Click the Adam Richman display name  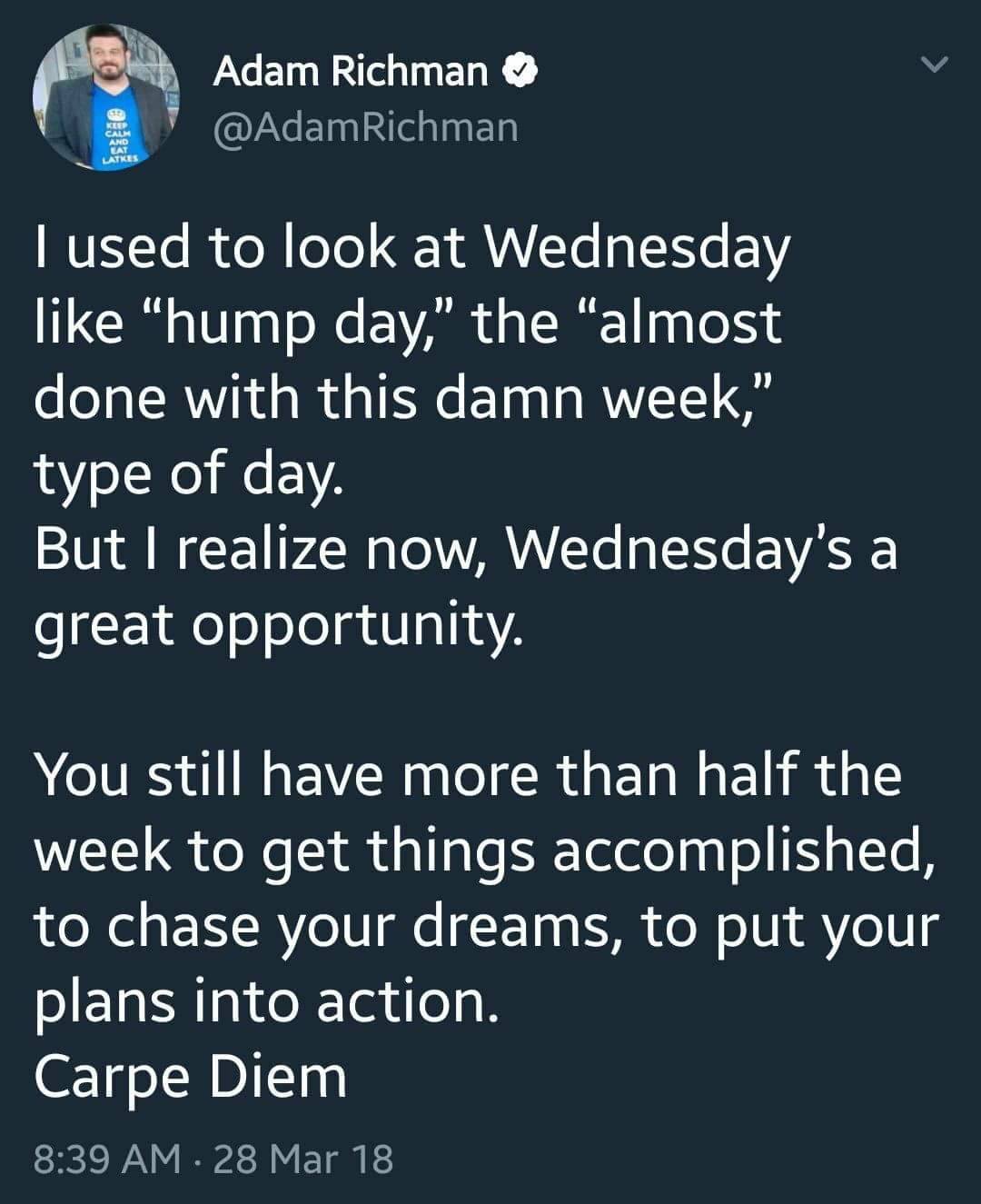pyautogui.click(x=351, y=70)
